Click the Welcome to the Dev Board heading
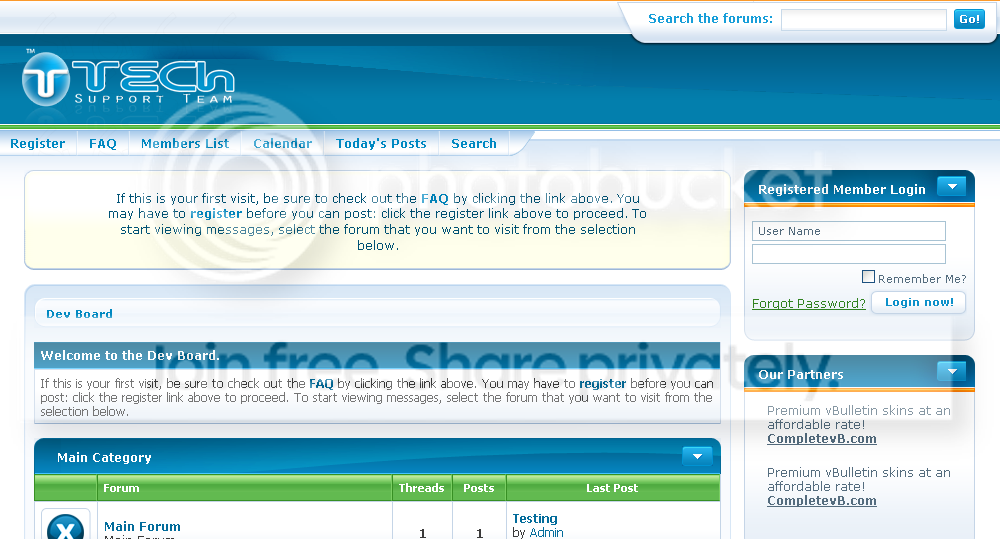 130,355
